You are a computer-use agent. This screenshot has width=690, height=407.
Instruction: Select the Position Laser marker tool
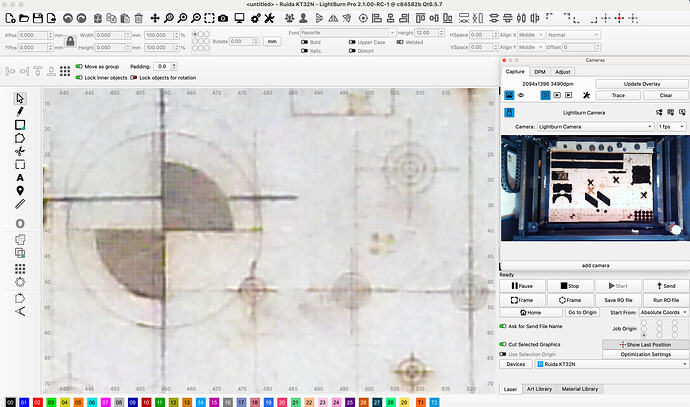20,190
